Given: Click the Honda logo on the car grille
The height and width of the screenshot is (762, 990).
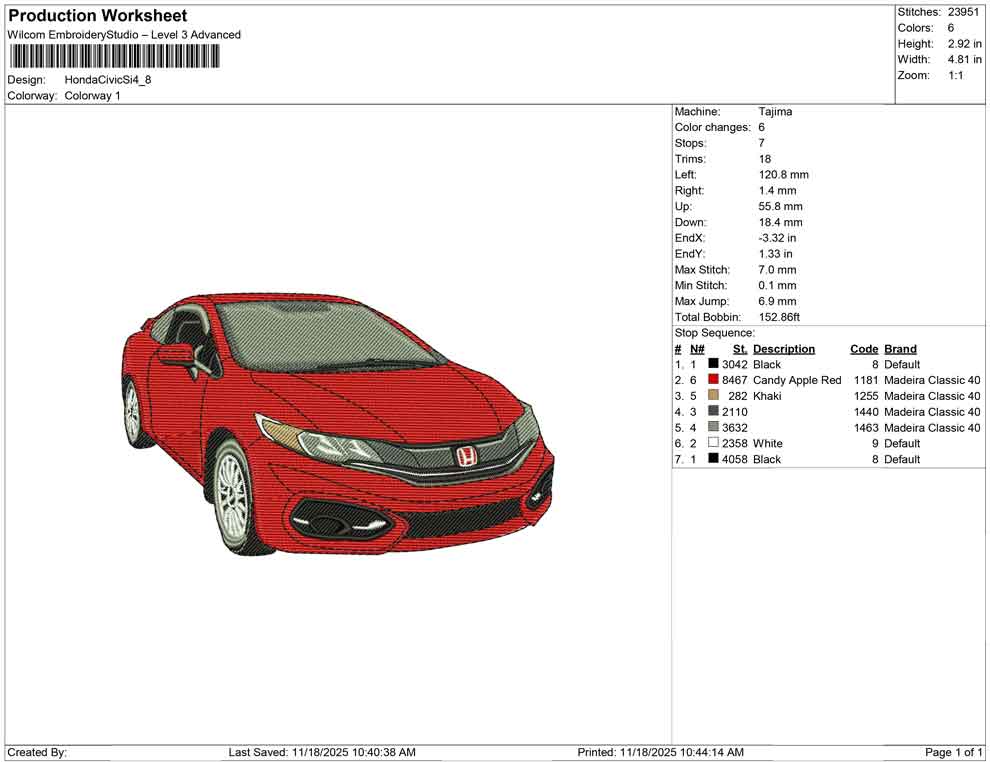Looking at the screenshot, I should [x=466, y=455].
